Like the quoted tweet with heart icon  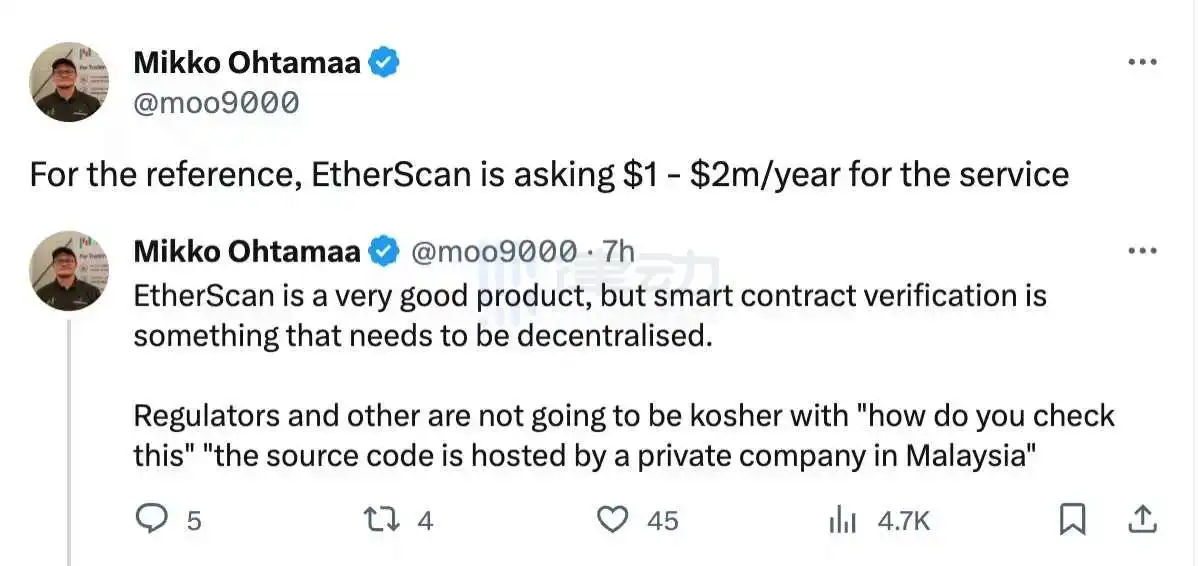click(612, 519)
